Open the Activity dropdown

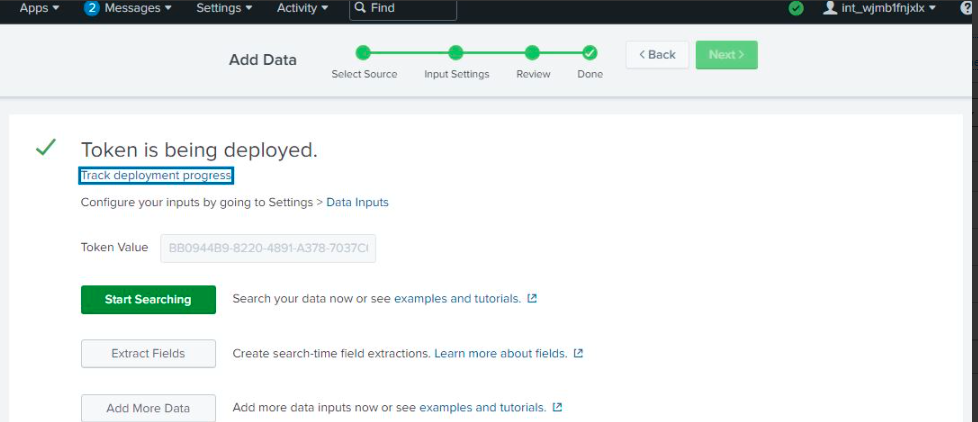point(302,8)
